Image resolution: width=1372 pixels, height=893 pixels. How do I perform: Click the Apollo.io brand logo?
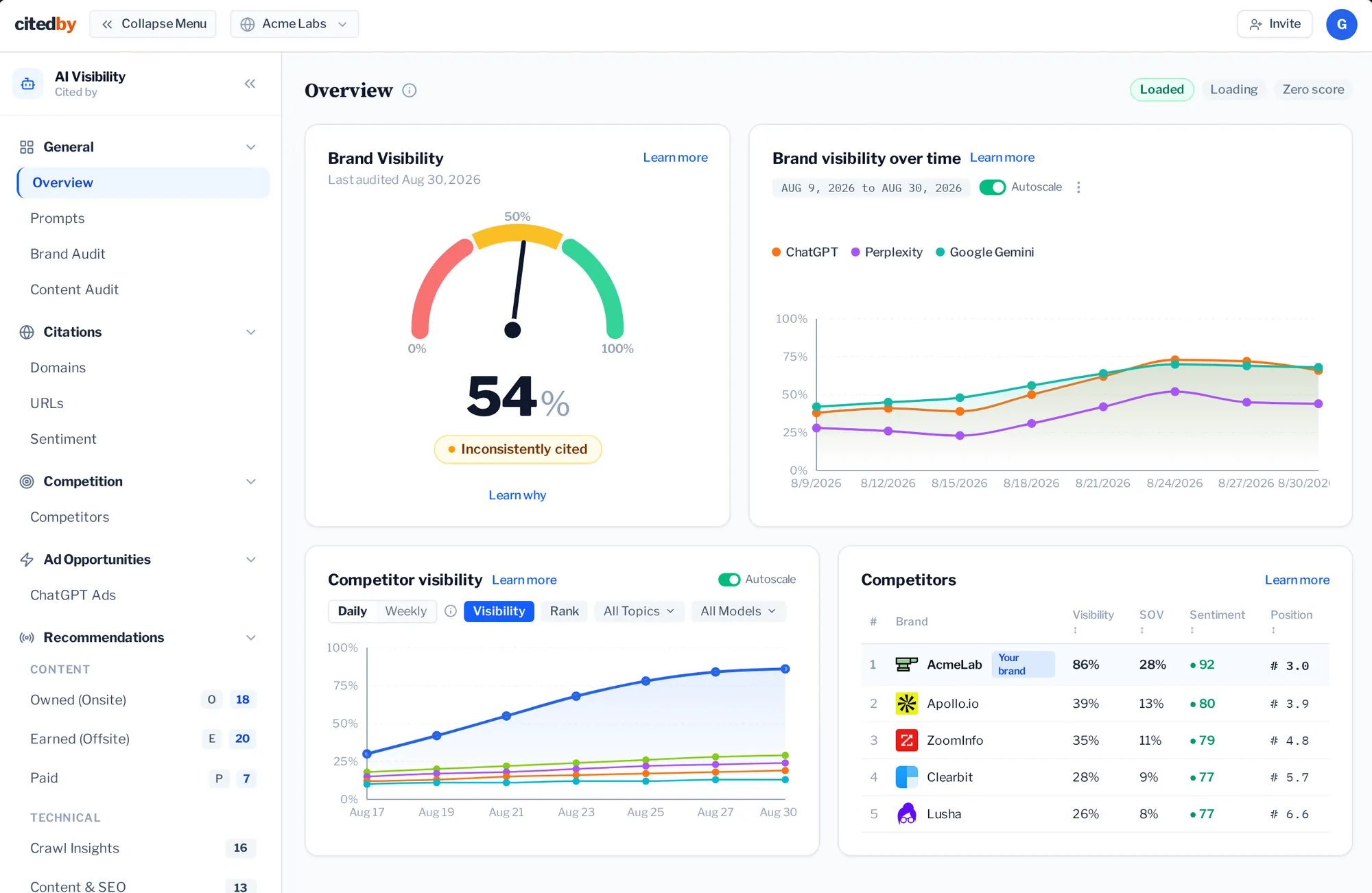906,704
